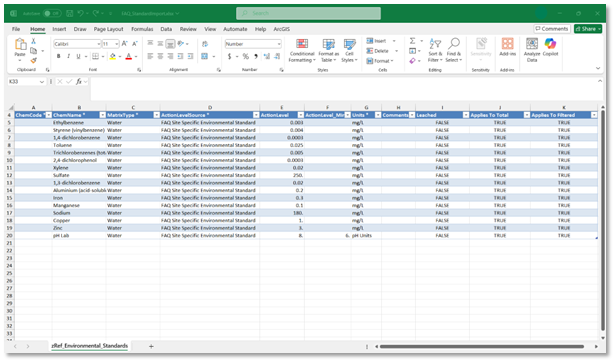Select the Ethylbenzene cell
The width and height of the screenshot is (616, 364).
79,123
